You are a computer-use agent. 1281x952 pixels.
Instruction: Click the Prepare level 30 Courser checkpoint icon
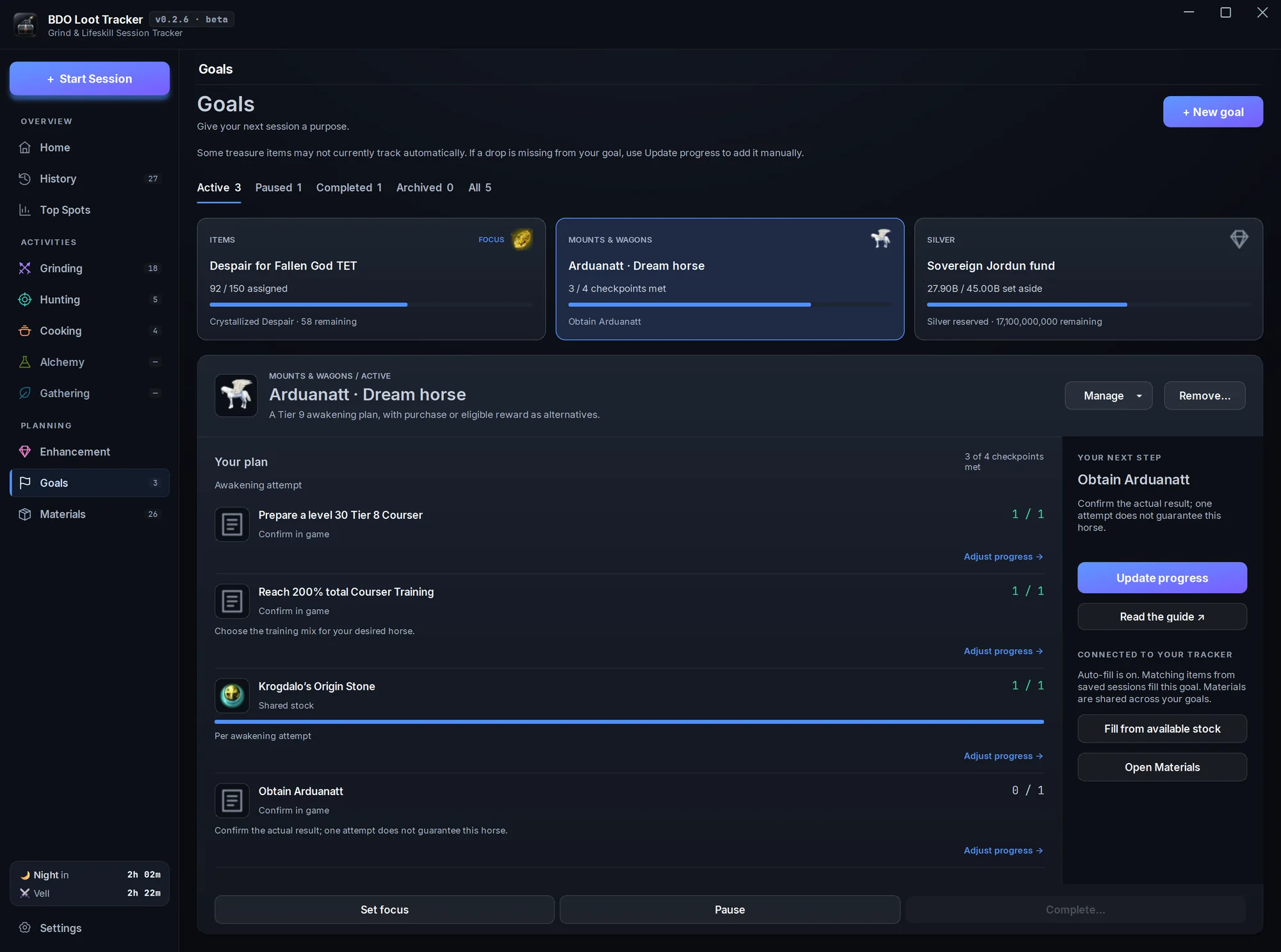[232, 525]
